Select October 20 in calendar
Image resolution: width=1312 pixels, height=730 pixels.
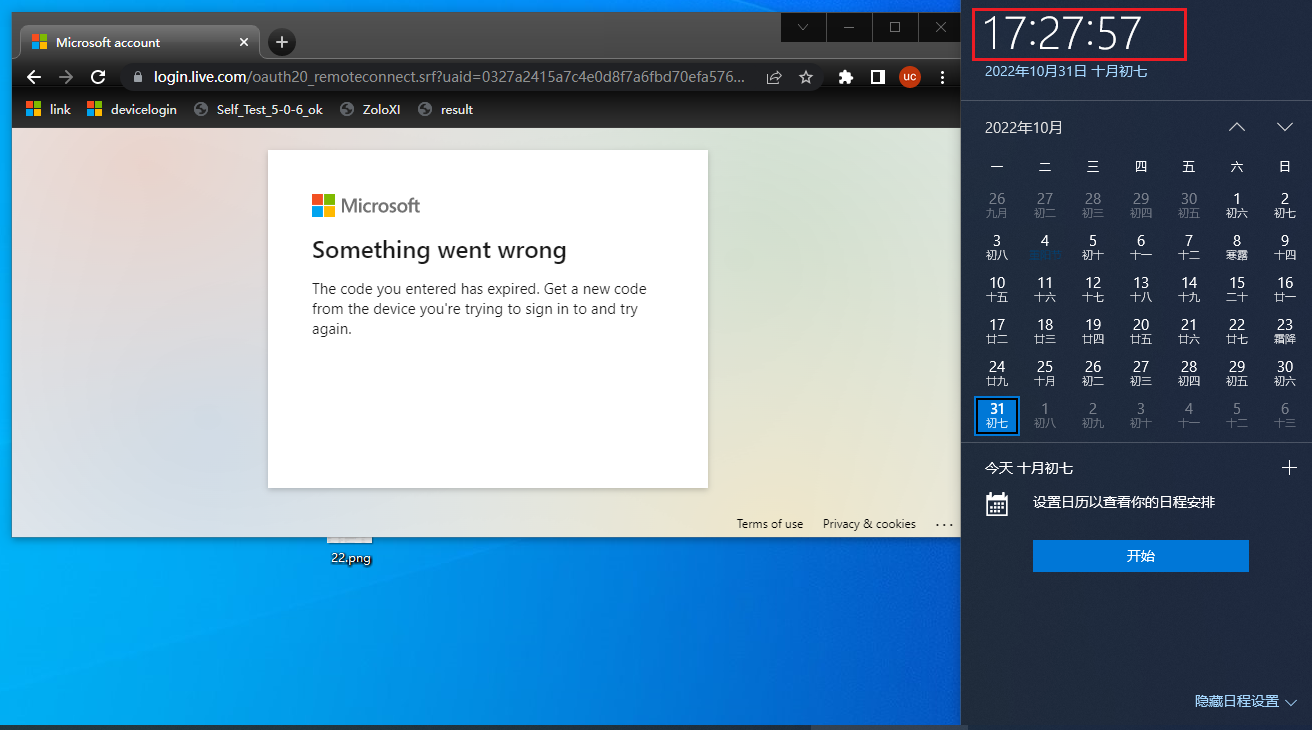(1141, 331)
